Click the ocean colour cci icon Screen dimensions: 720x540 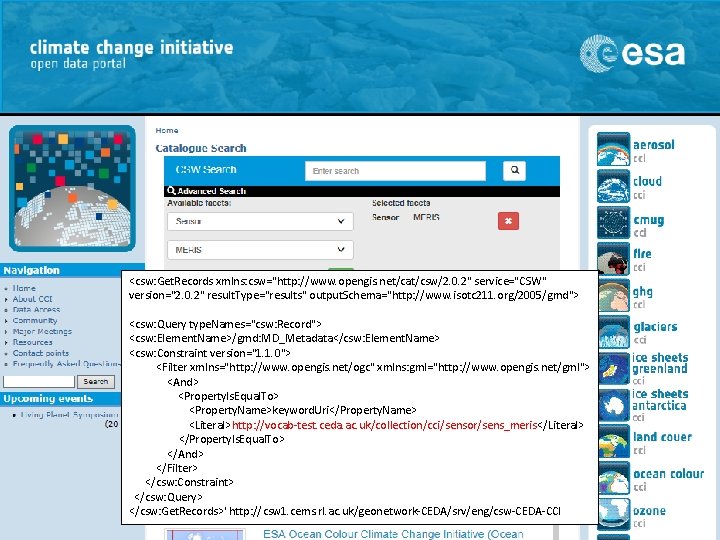pyautogui.click(x=613, y=478)
